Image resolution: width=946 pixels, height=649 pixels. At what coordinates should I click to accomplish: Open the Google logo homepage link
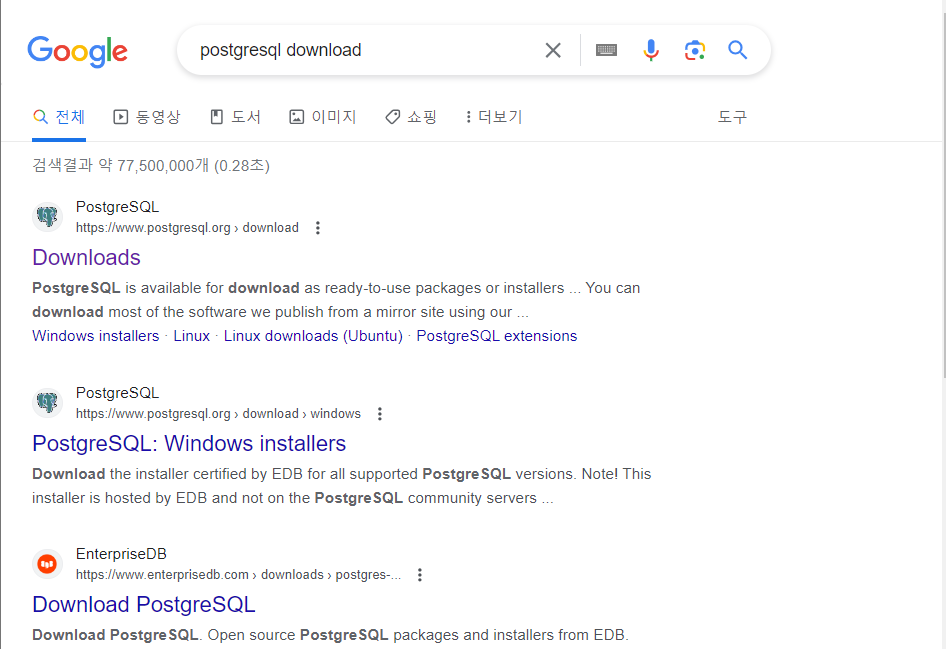point(77,51)
